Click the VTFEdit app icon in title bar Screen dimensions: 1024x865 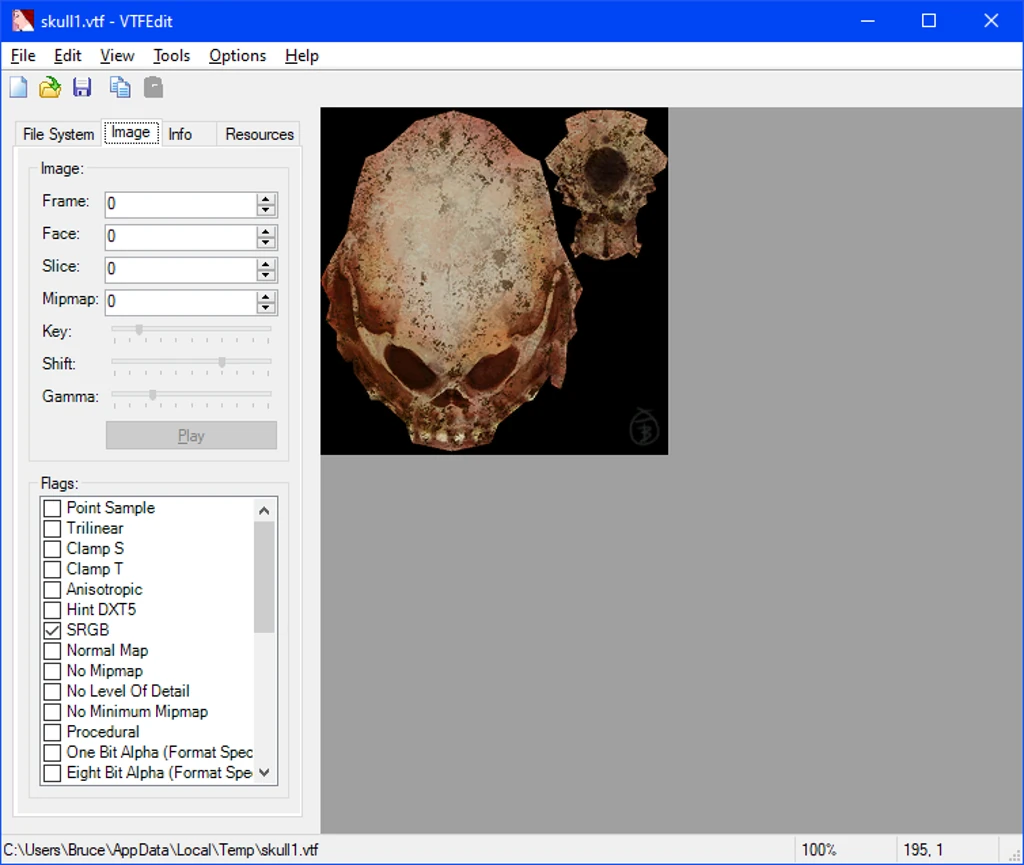[x=23, y=21]
